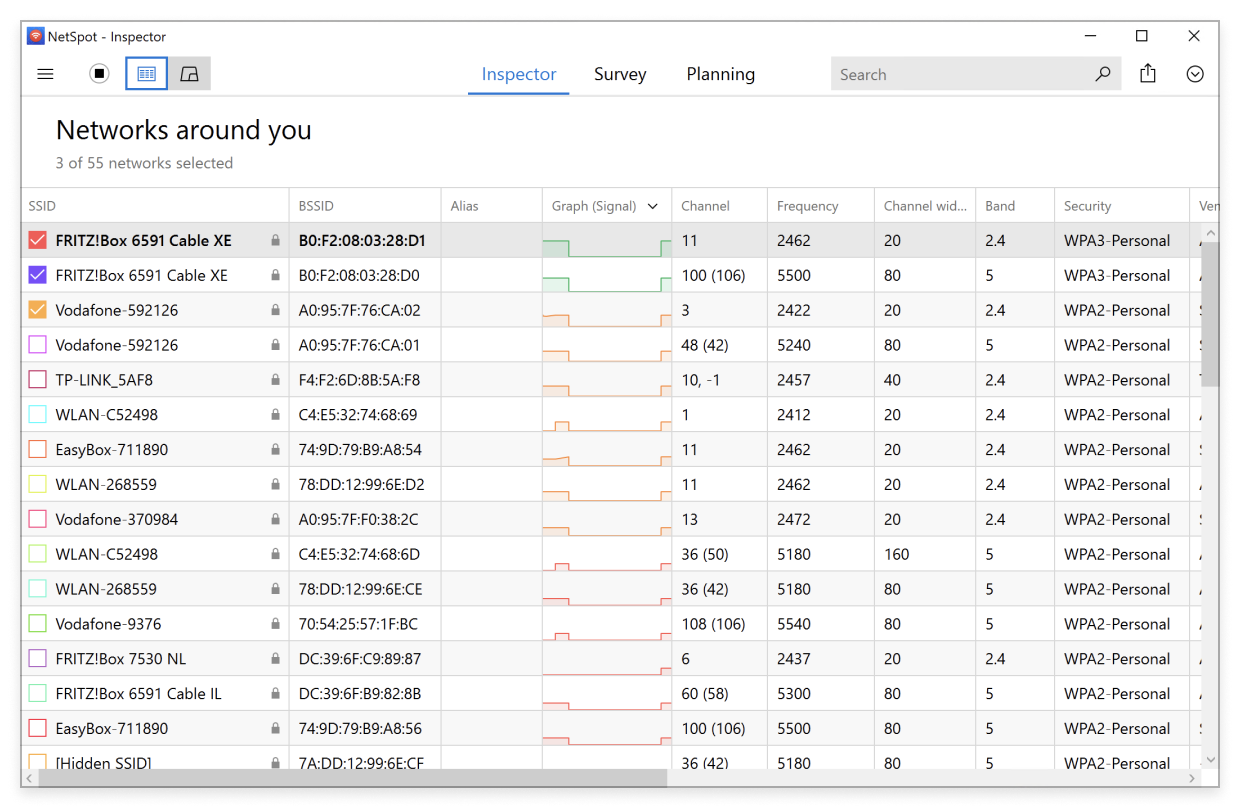Click BSSID 78:DD:12:99:6E:CE
Viewport: 1240px width, 808px height.
[360, 589]
